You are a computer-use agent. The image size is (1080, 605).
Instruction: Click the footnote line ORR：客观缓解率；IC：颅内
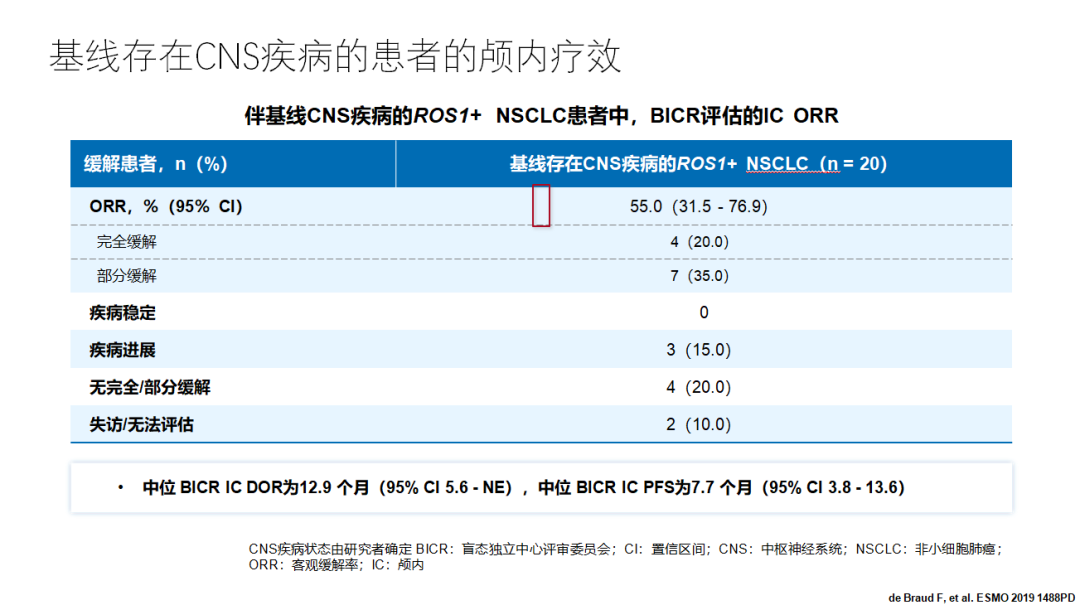click(x=336, y=565)
